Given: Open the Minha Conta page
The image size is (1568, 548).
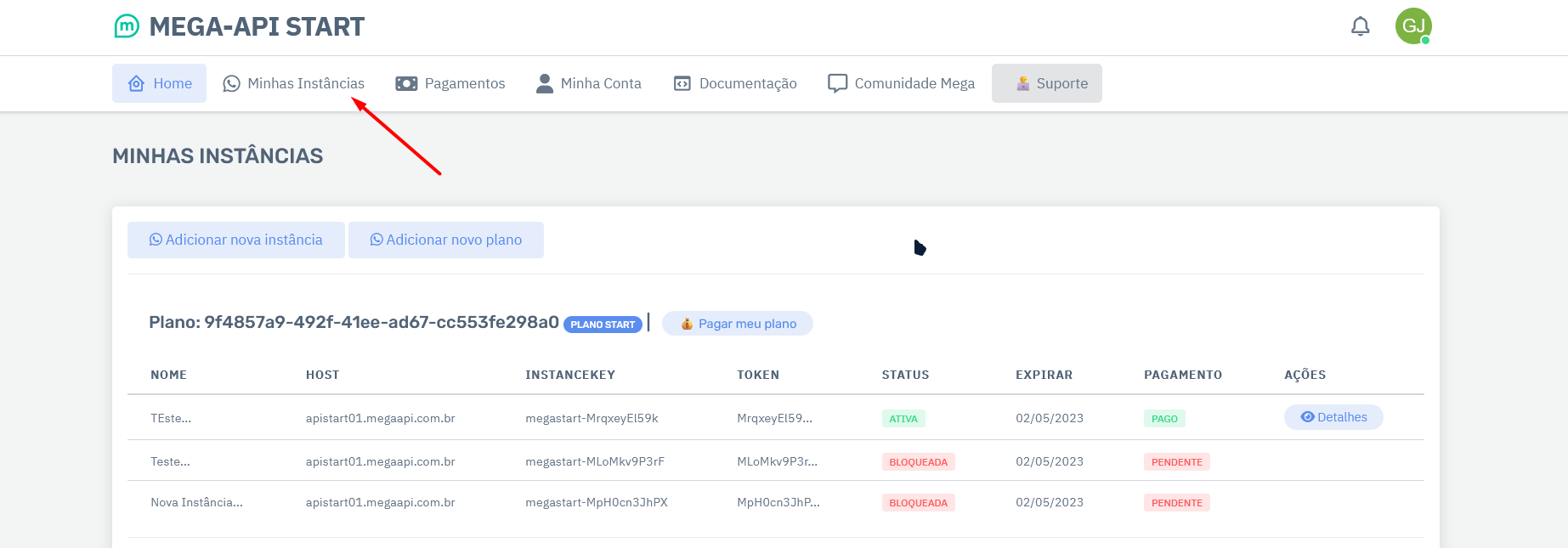Looking at the screenshot, I should click(601, 83).
